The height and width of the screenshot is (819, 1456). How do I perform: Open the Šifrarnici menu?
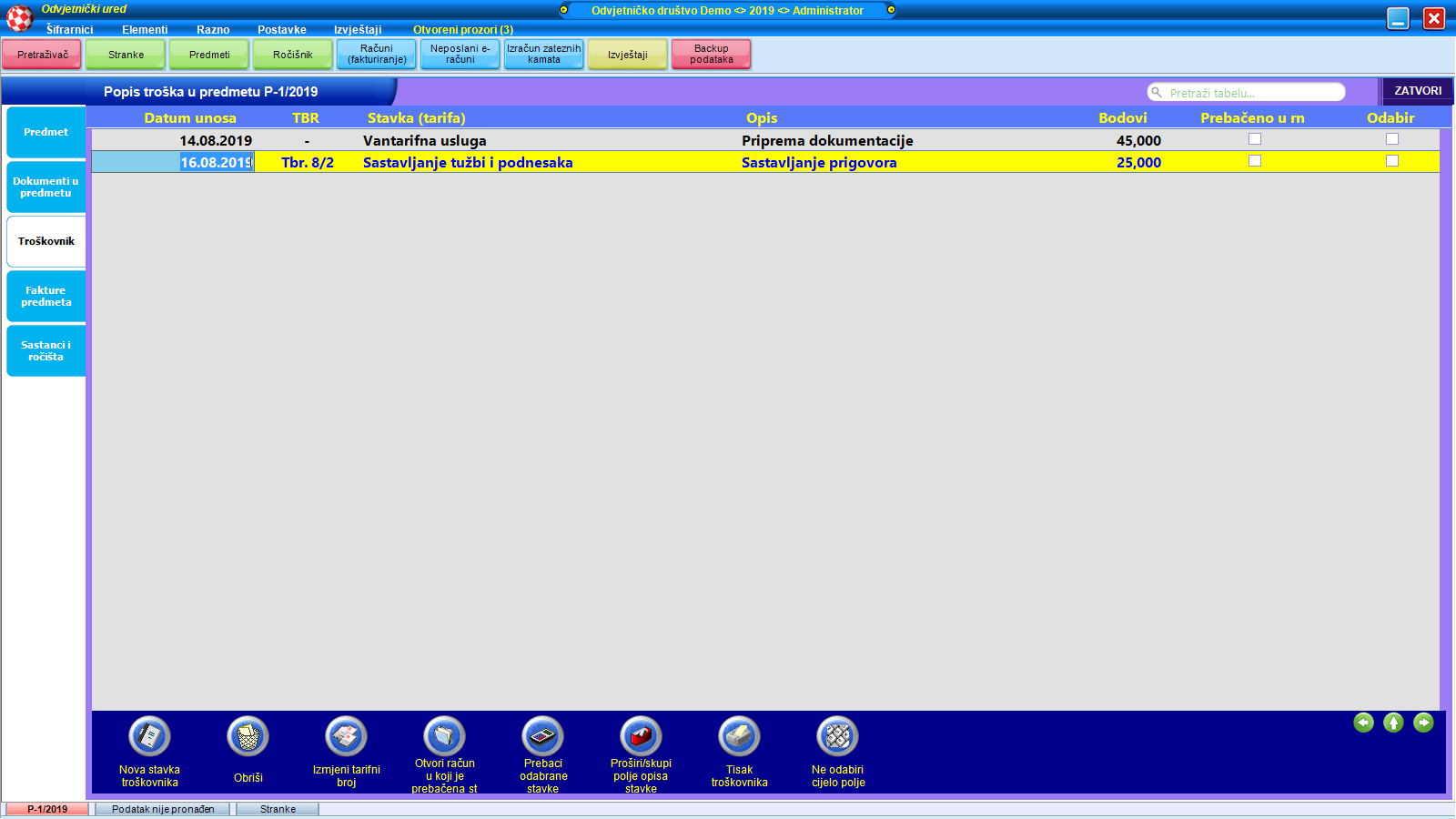70,30
